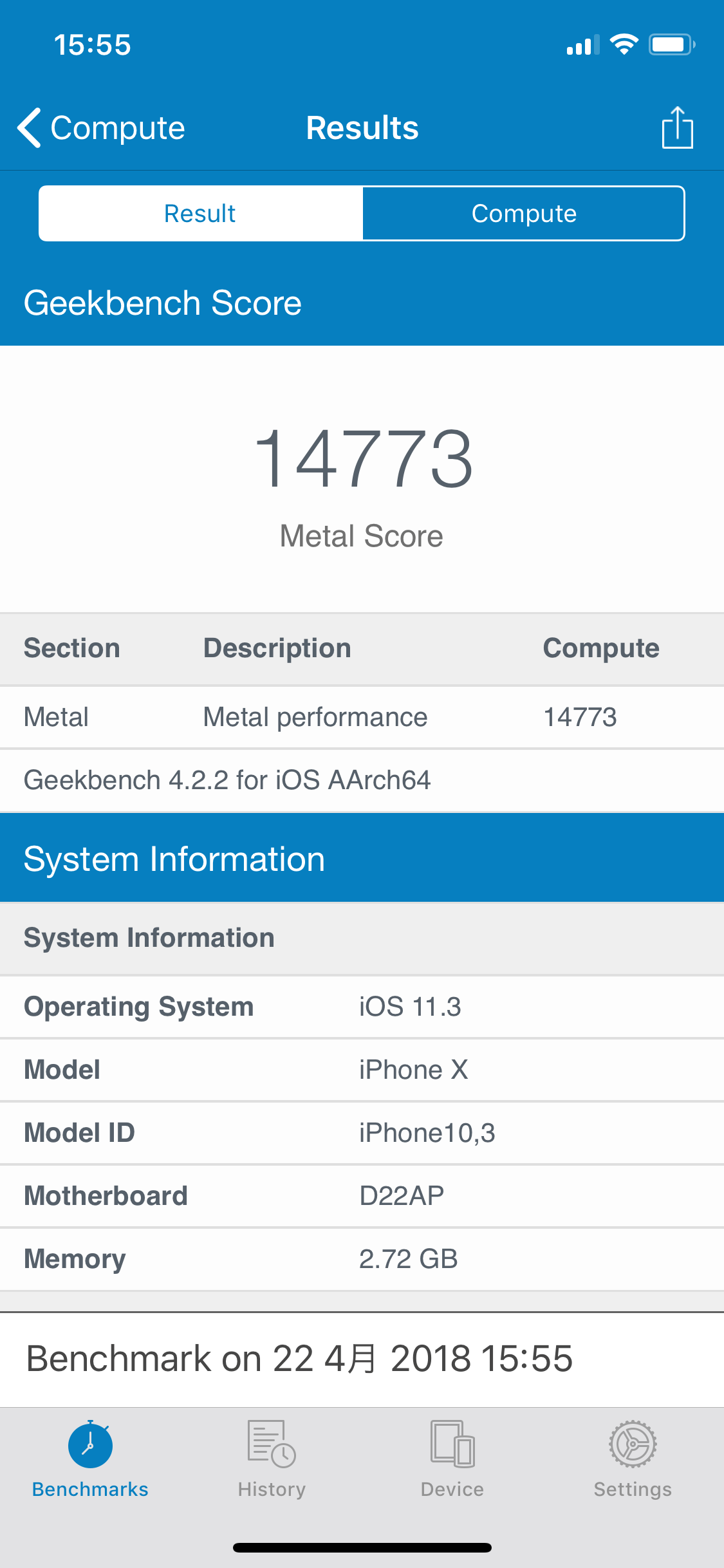Select the Metal performance row

tap(362, 717)
